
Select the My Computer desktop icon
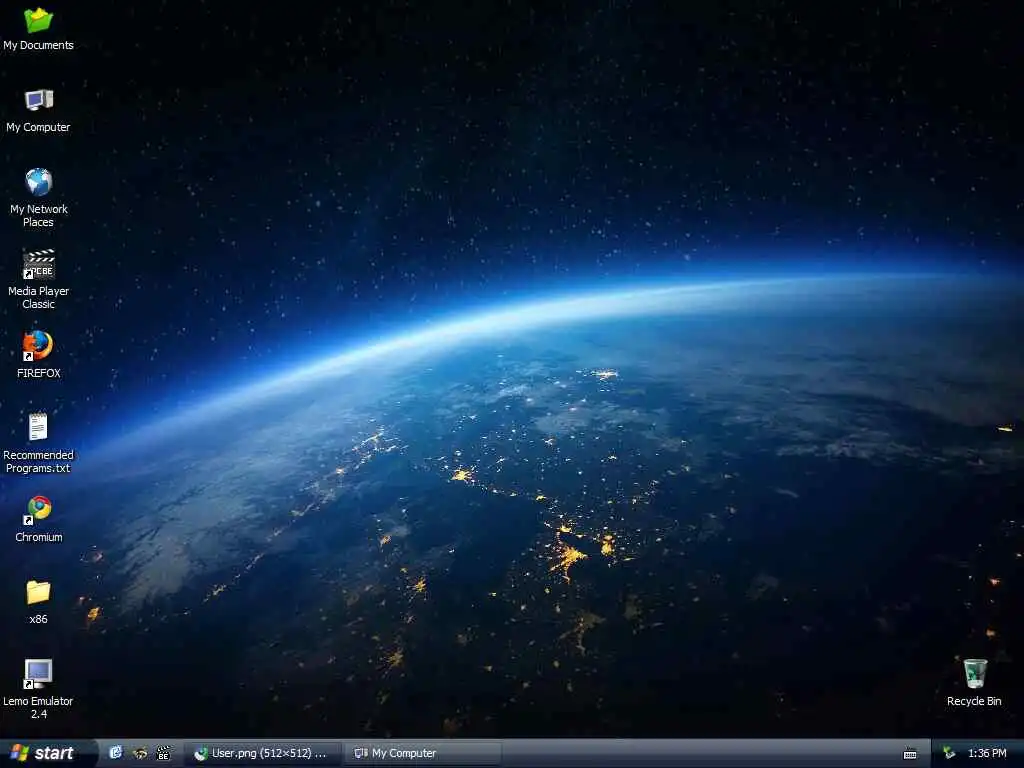click(39, 100)
